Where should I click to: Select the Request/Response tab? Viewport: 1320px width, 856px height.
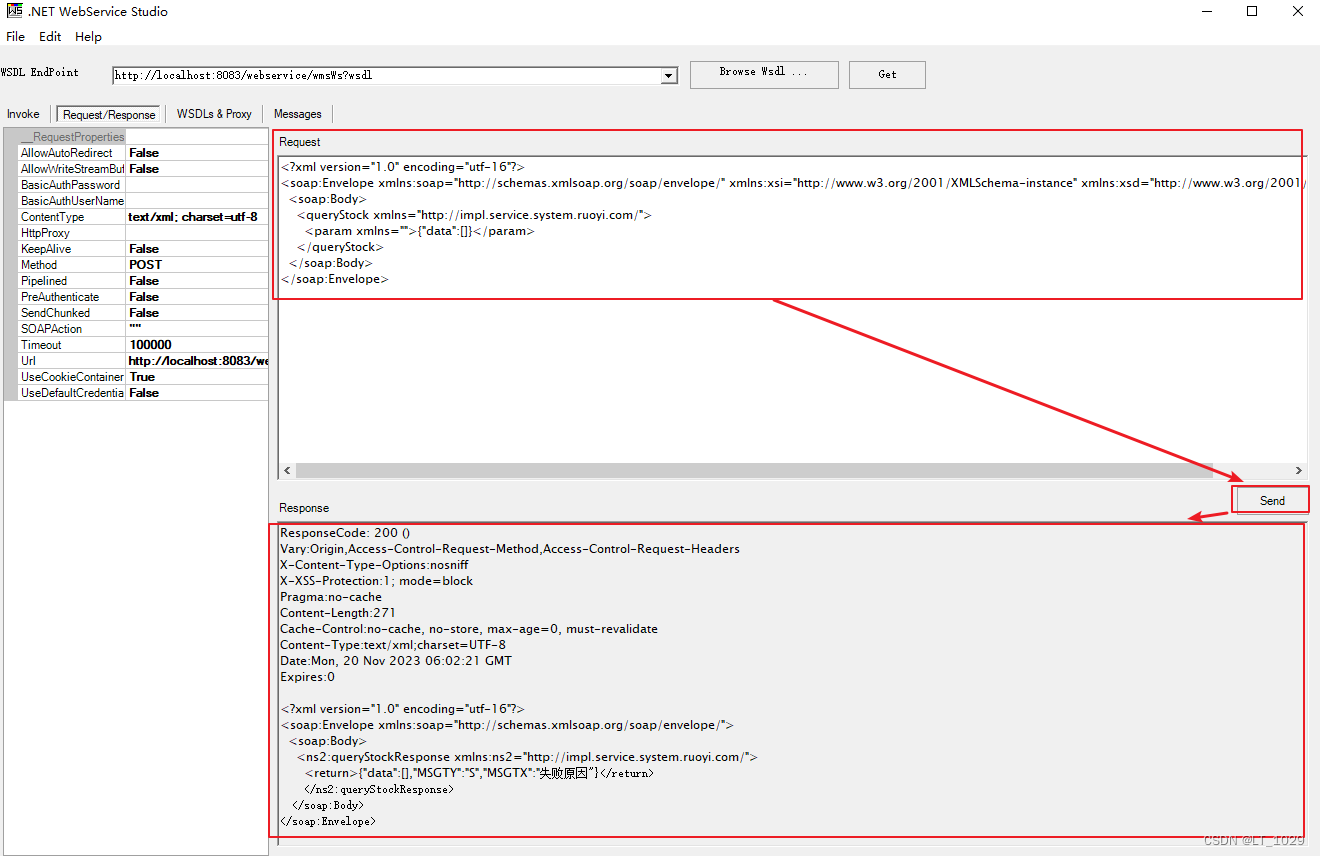109,114
